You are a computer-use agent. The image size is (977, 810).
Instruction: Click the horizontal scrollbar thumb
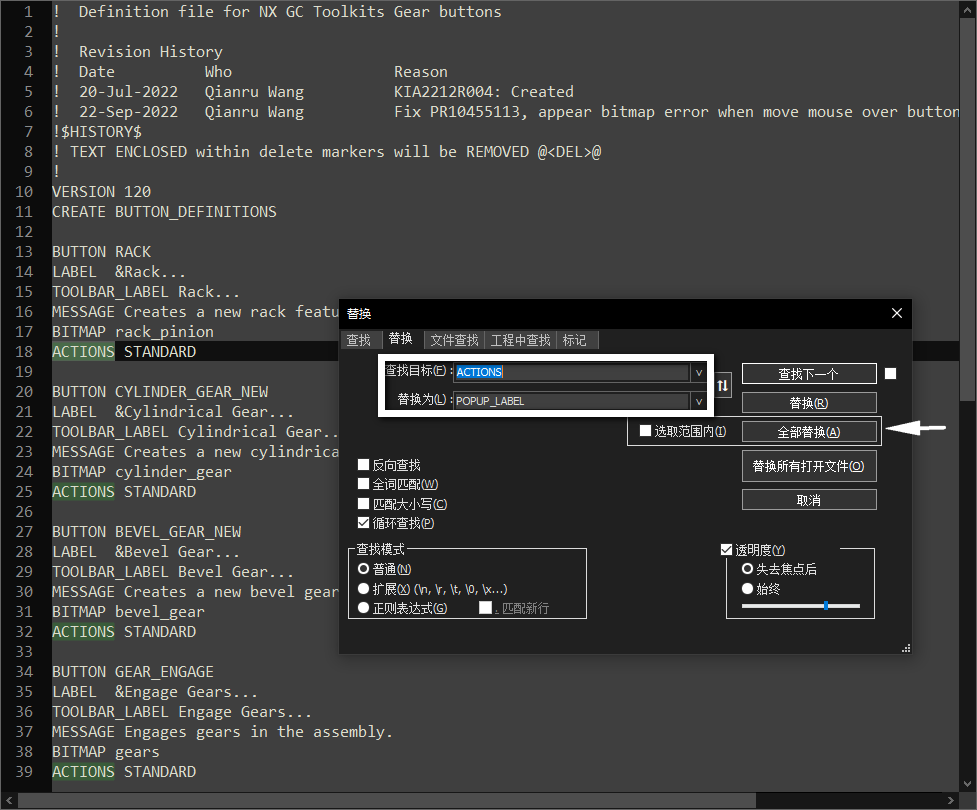pyautogui.click(x=386, y=800)
